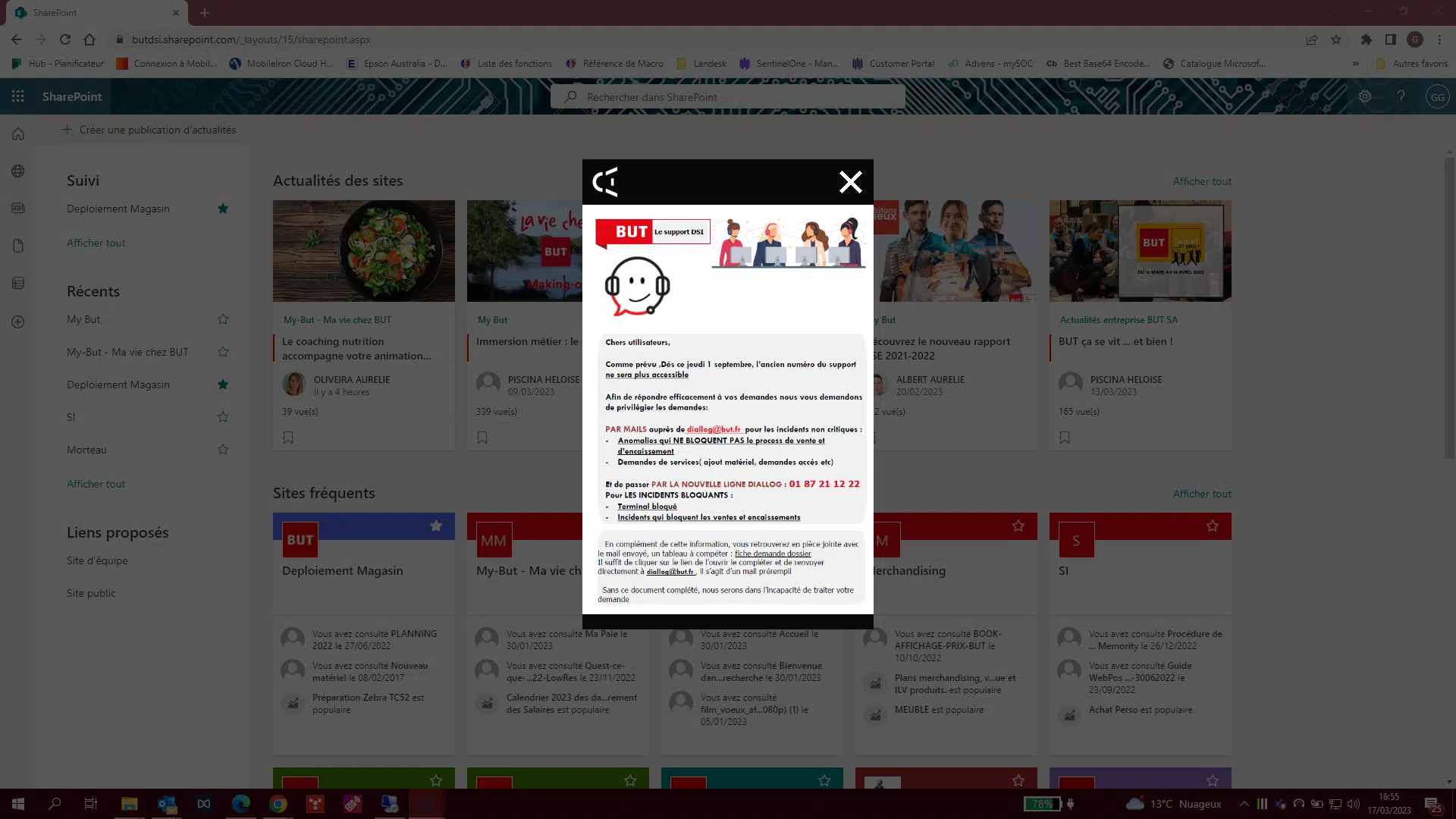Save coaching nutrition article for later
1456x819 pixels.
288,438
